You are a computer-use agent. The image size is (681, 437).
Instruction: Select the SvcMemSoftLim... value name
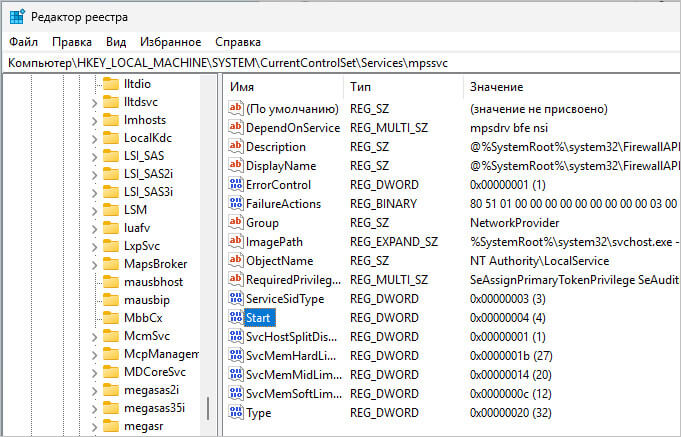pyautogui.click(x=294, y=394)
